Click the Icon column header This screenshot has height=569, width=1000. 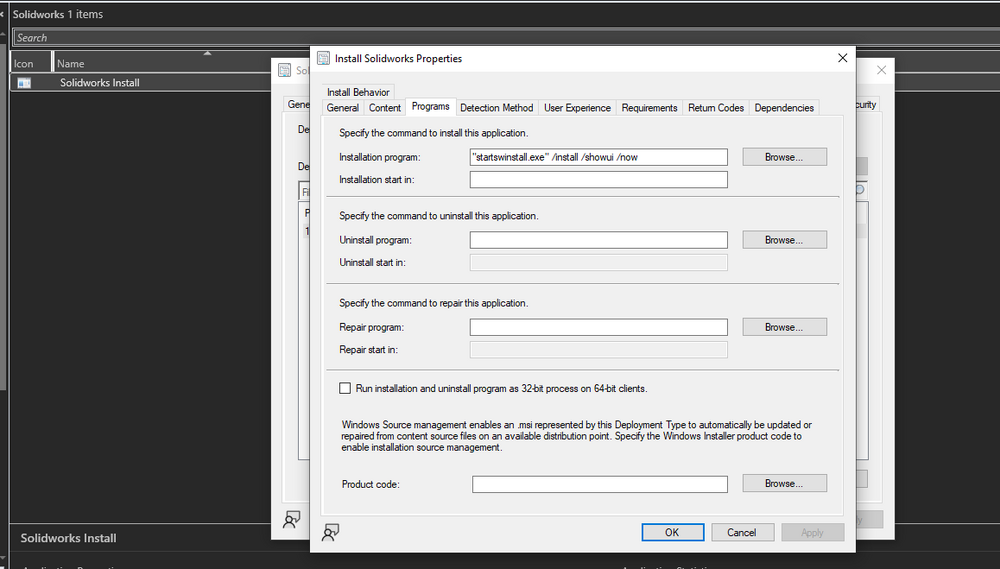(30, 63)
